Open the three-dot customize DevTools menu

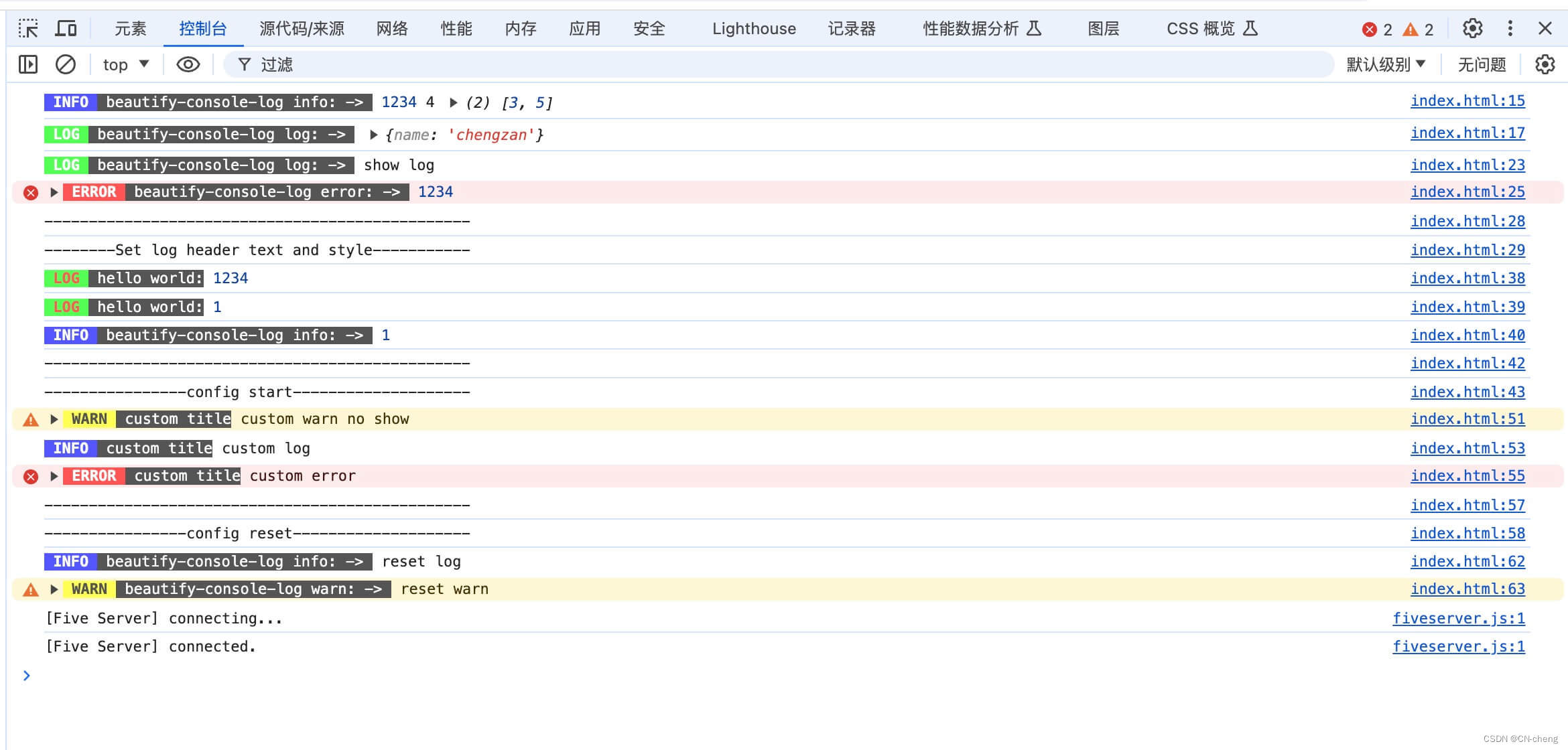coord(1510,29)
